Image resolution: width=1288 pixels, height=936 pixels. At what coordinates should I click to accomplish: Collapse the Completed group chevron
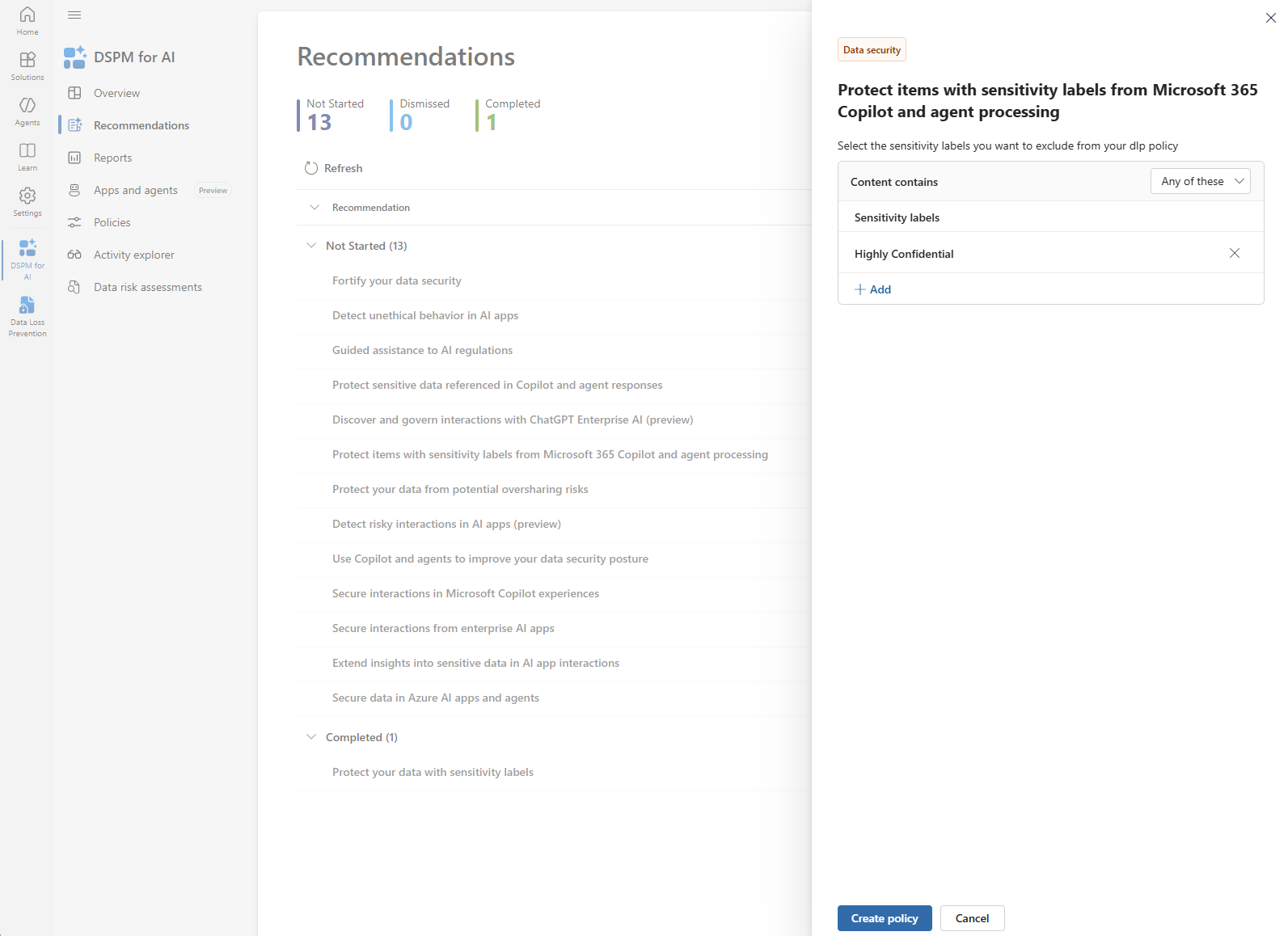[311, 737]
